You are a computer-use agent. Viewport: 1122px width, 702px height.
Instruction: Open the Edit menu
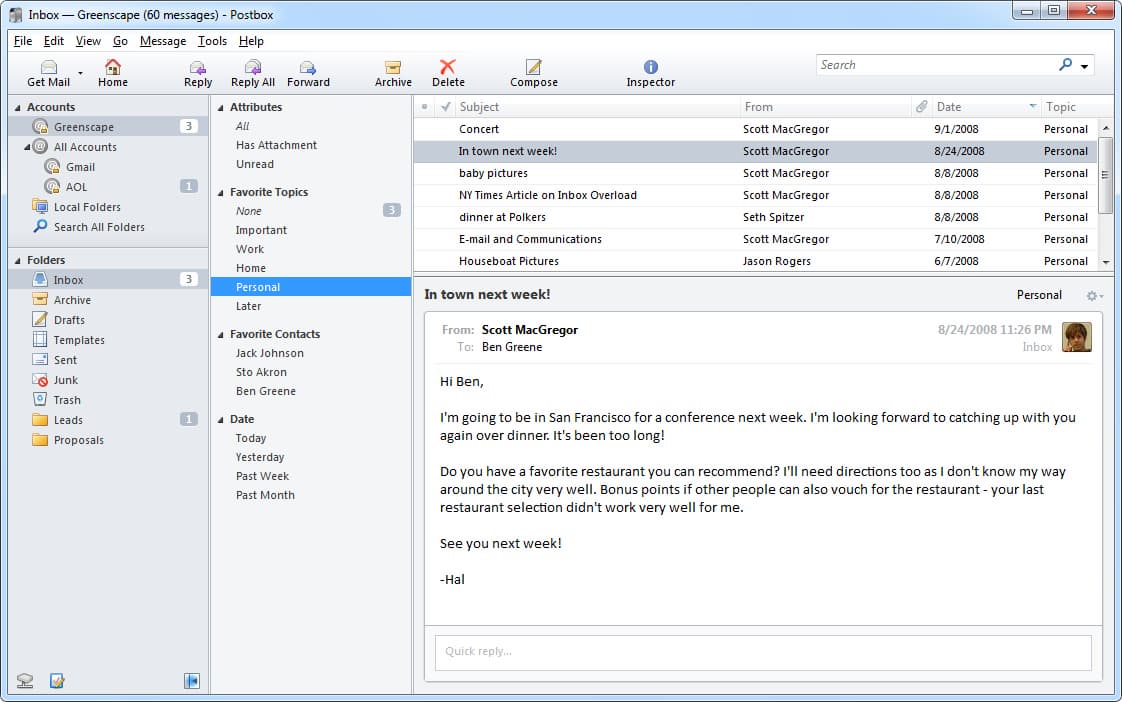point(54,41)
